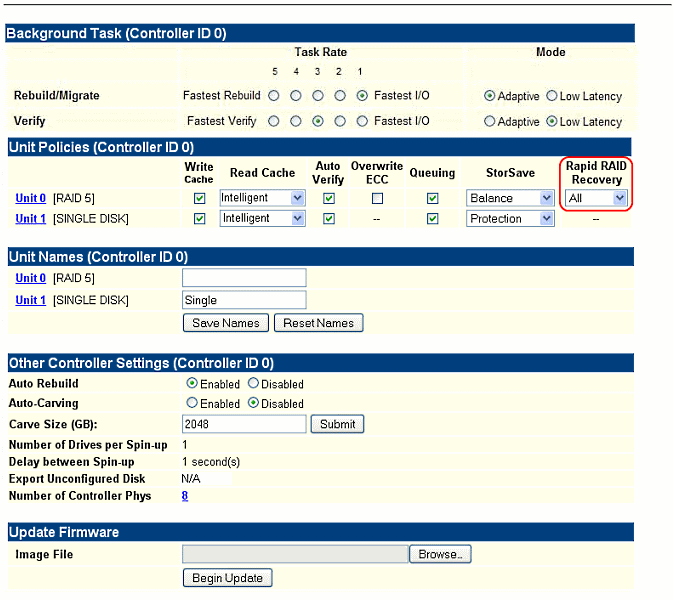The height and width of the screenshot is (600, 673).
Task: Select Enabled for Auto Rebuild
Action: pyautogui.click(x=192, y=383)
